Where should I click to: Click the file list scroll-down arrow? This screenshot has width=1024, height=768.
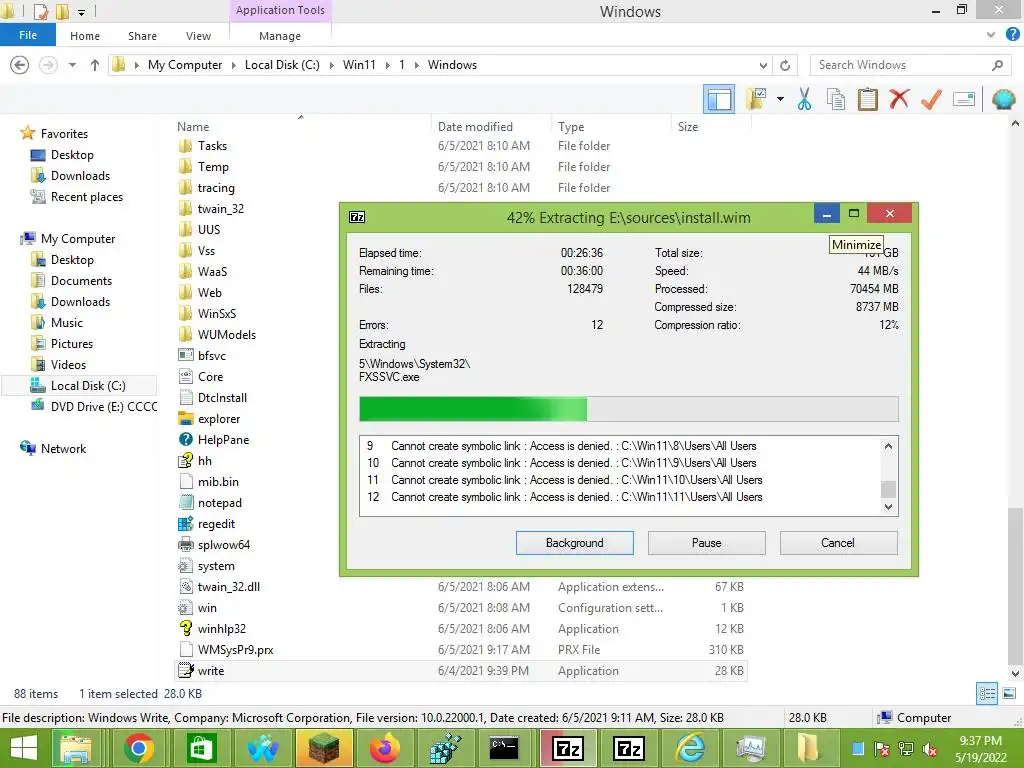click(x=1015, y=673)
